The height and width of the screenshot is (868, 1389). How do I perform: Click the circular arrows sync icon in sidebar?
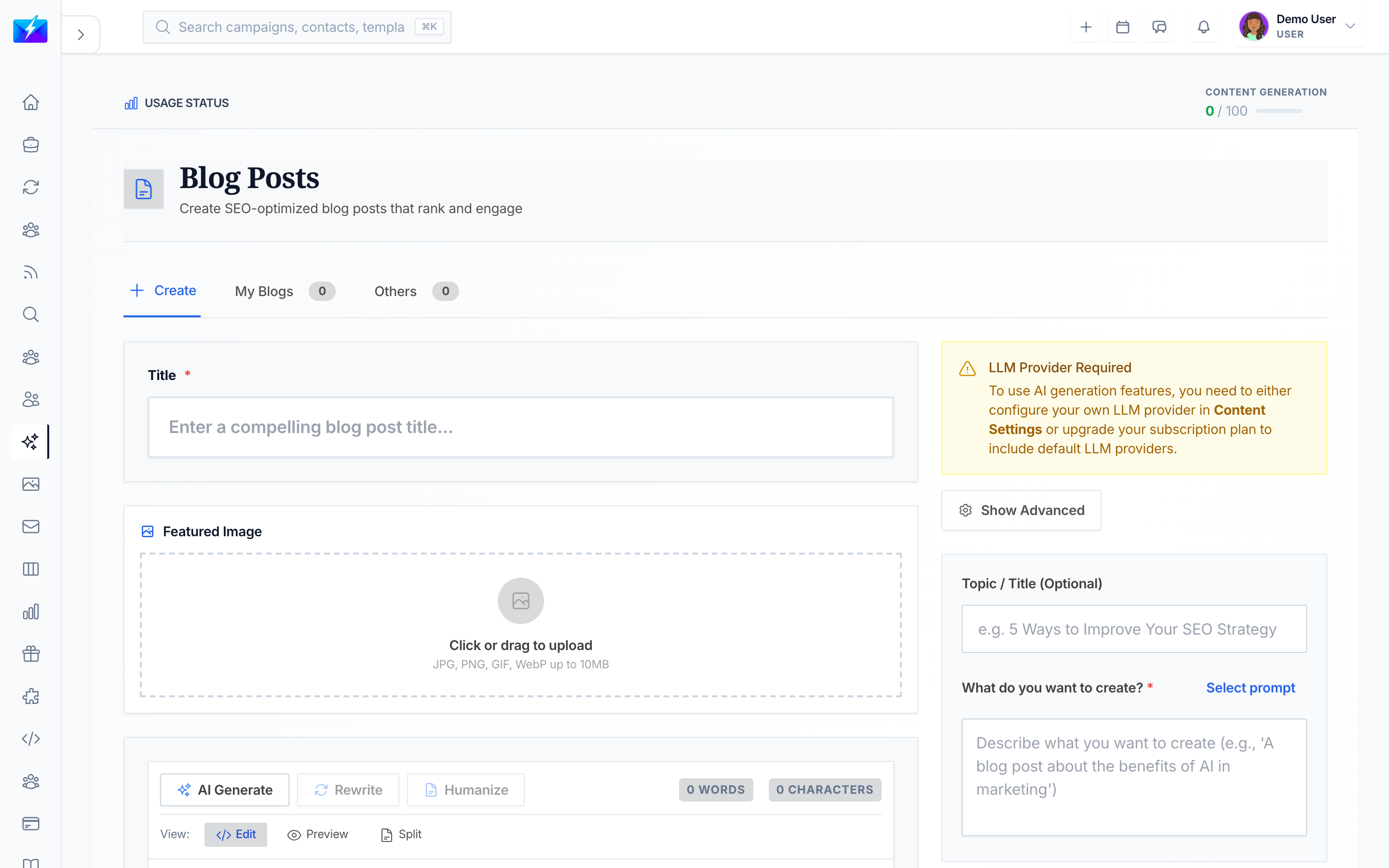click(31, 187)
